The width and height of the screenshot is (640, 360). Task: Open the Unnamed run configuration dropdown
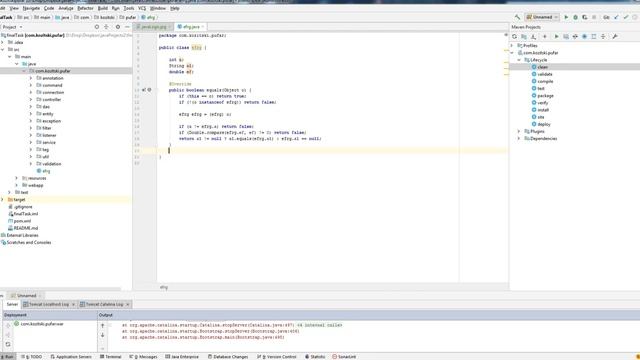[x=542, y=17]
